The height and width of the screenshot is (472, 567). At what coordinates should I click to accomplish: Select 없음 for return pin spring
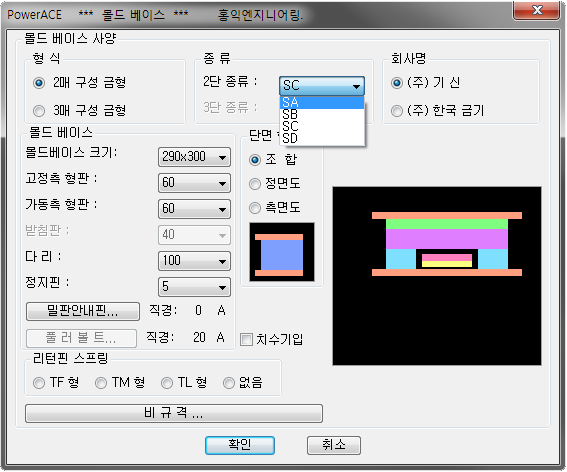[x=229, y=383]
